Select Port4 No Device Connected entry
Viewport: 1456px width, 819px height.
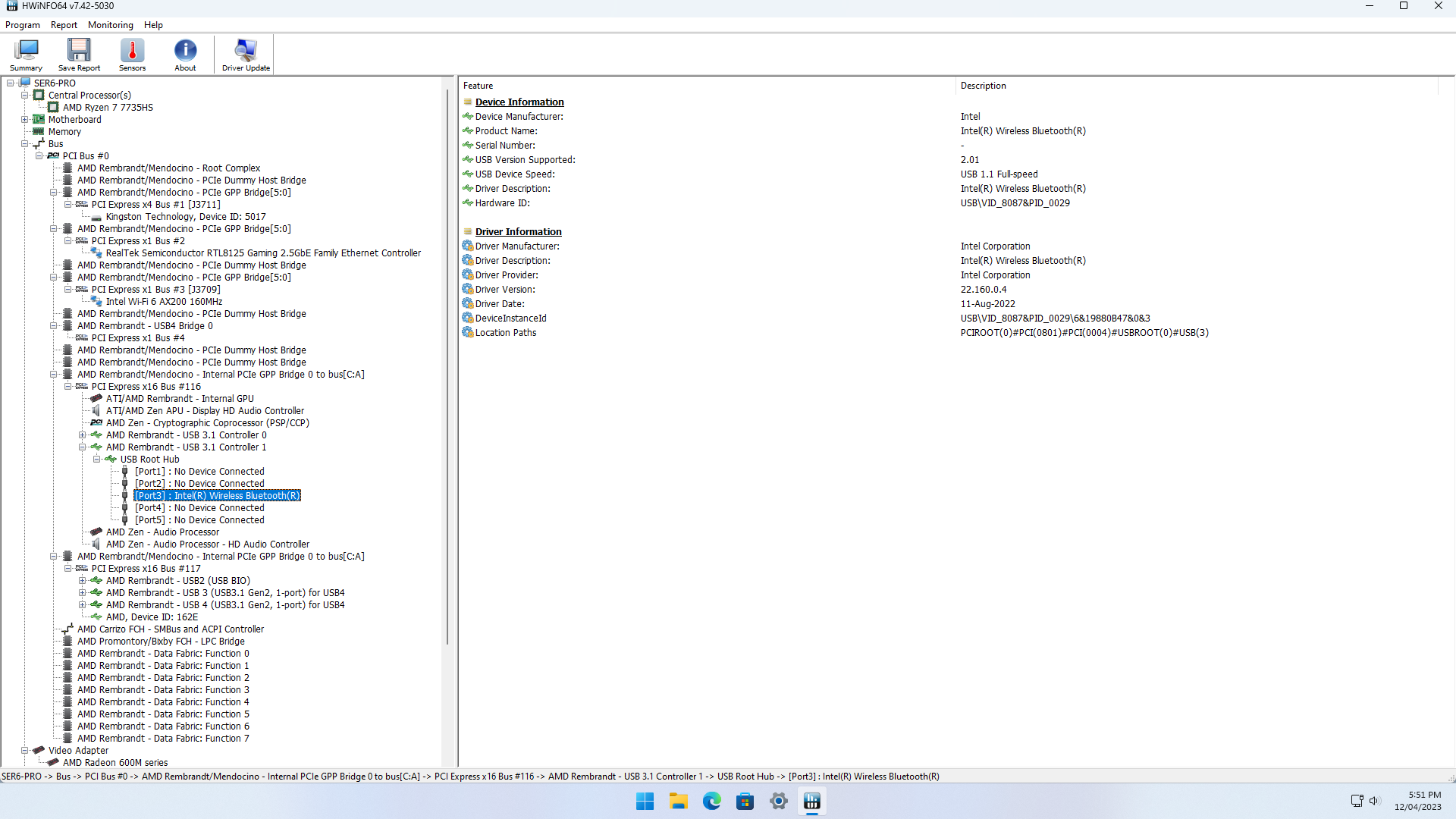point(199,507)
